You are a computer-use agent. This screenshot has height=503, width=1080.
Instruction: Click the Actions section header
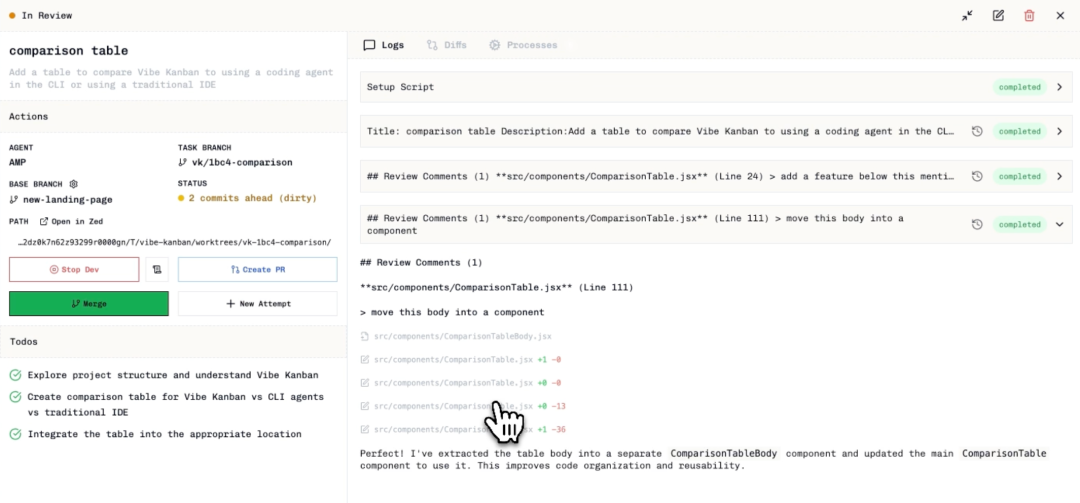[173, 116]
